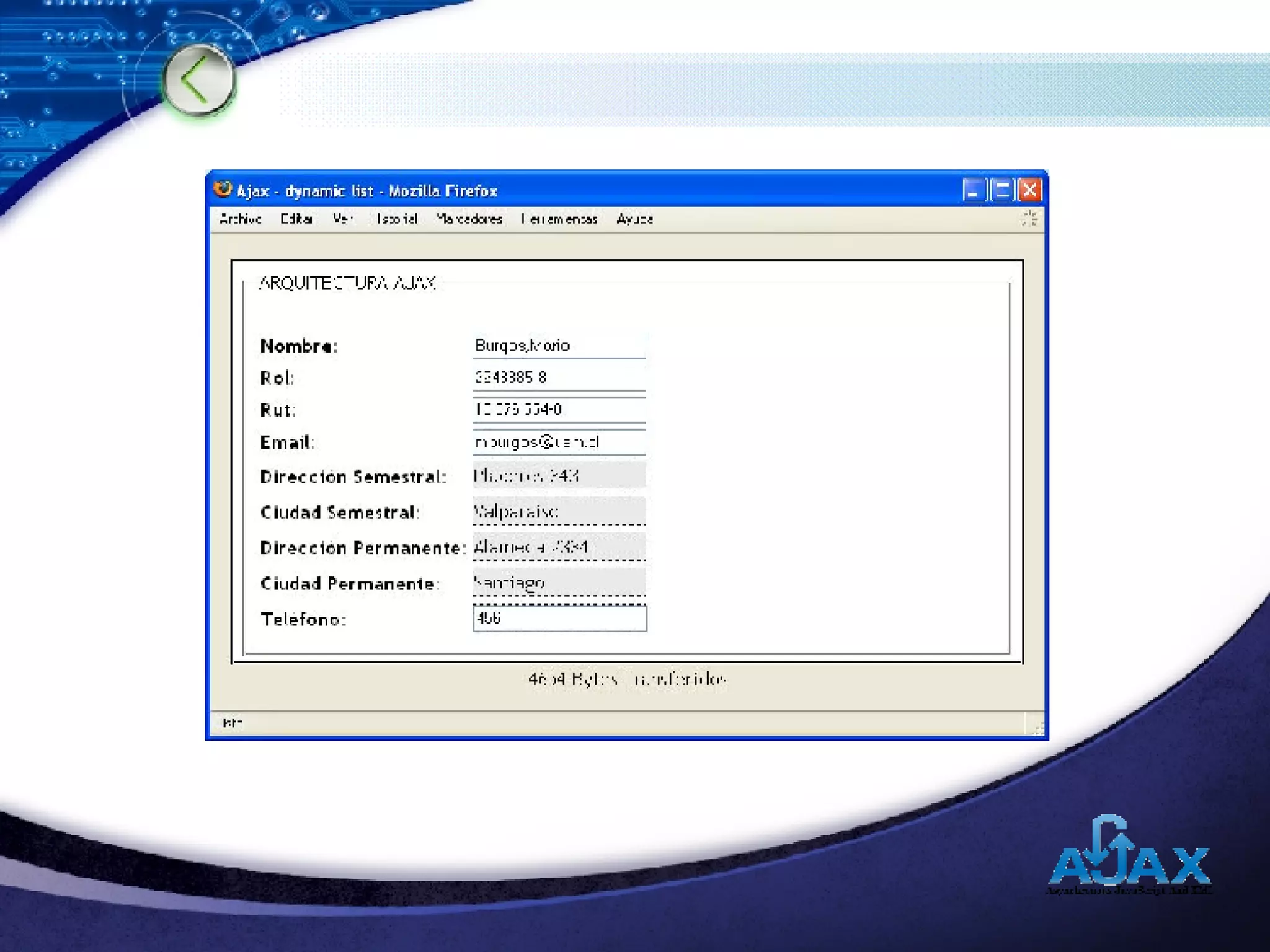1270x952 pixels.
Task: Close the Mozilla Firefox window
Action: pos(1030,190)
